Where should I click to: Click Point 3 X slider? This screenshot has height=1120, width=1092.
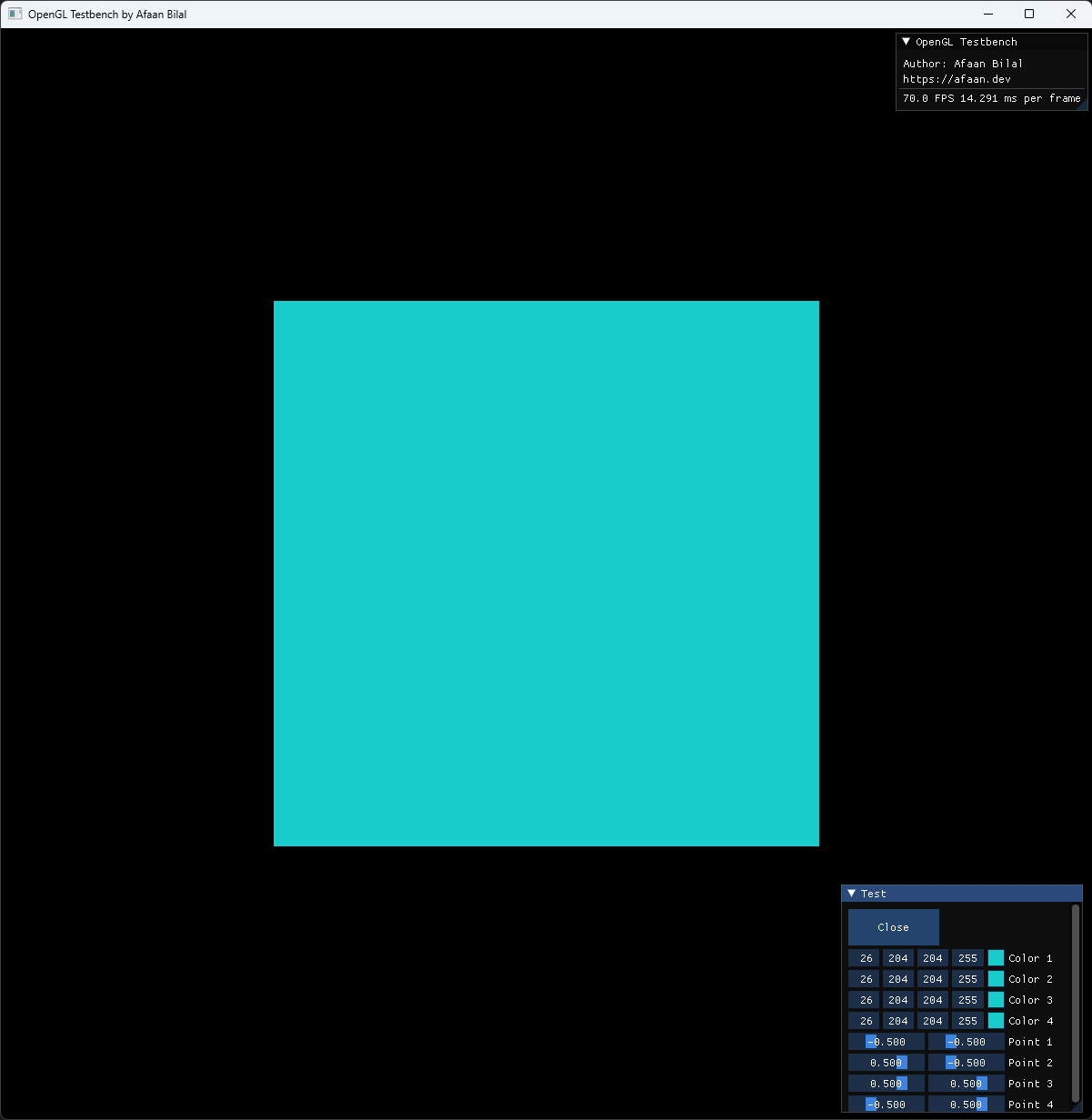click(x=887, y=1084)
